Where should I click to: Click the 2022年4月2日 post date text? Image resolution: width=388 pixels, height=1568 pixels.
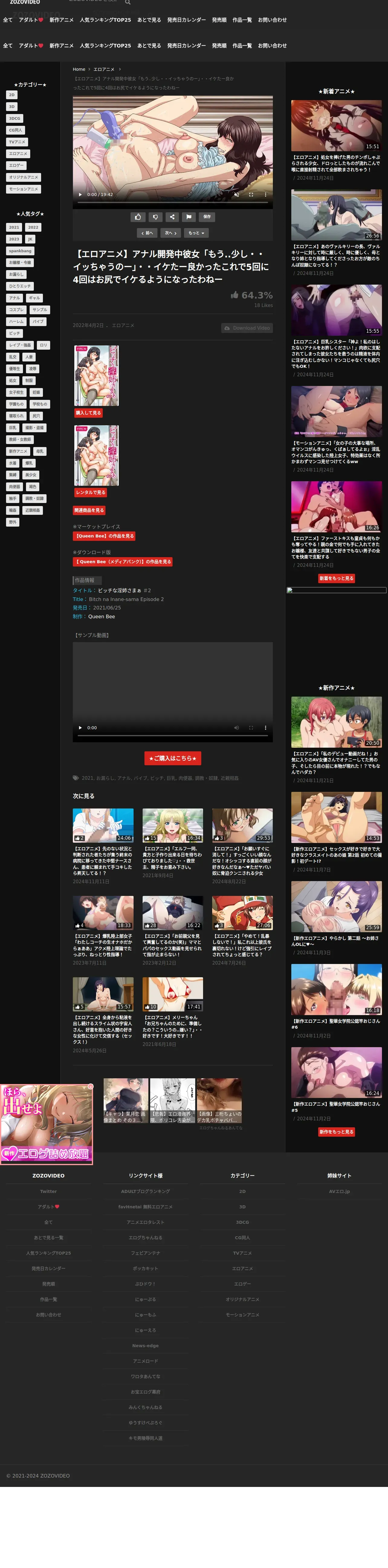tap(88, 326)
